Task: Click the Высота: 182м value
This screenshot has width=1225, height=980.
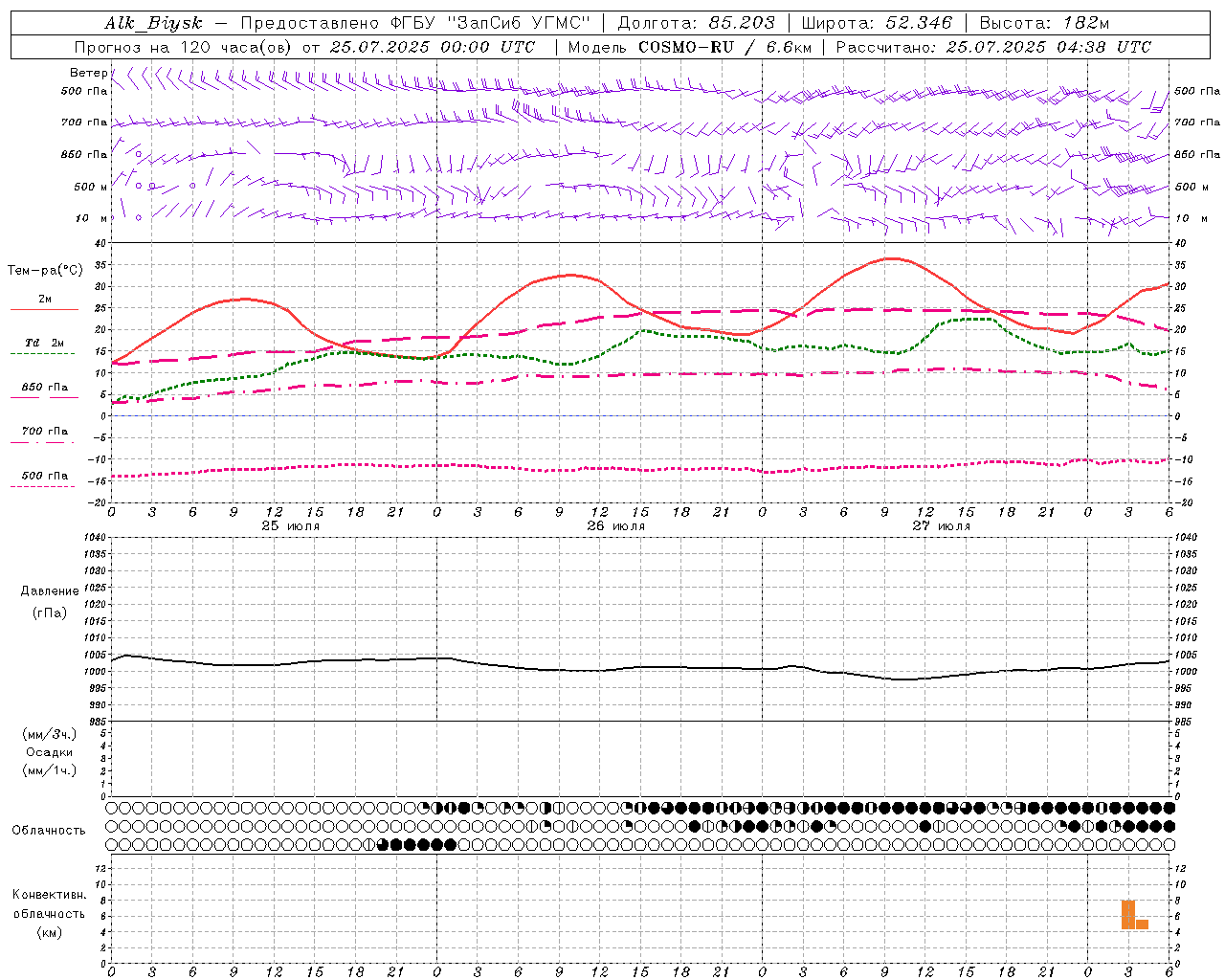Action: tap(1044, 23)
